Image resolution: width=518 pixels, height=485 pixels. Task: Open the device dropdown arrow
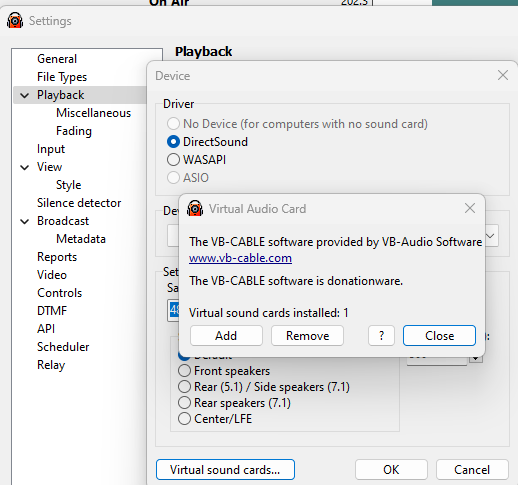coord(490,236)
